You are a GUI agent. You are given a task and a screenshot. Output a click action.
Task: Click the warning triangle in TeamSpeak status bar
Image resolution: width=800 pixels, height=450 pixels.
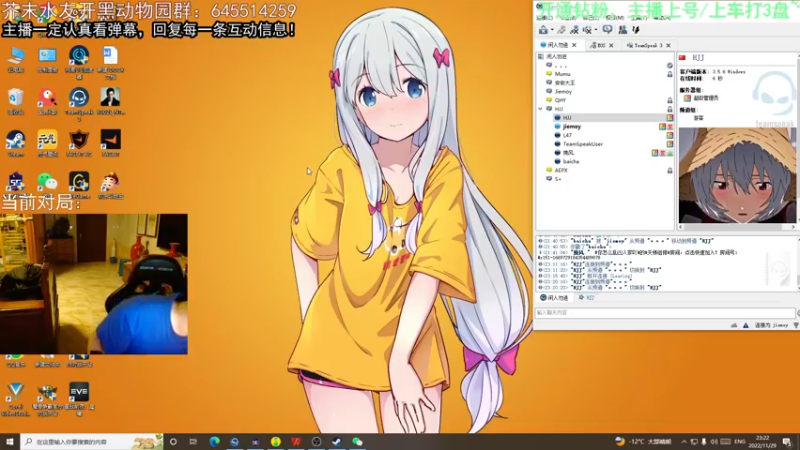745,325
